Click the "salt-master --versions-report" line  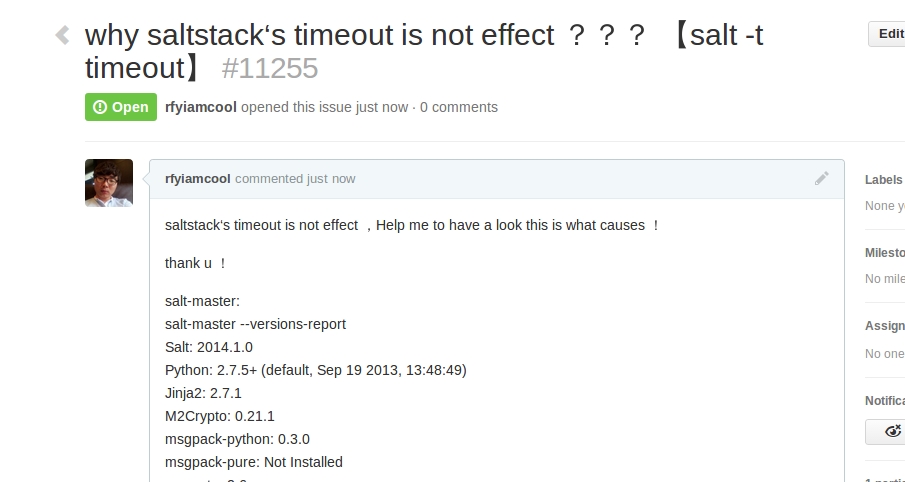pyautogui.click(x=255, y=324)
